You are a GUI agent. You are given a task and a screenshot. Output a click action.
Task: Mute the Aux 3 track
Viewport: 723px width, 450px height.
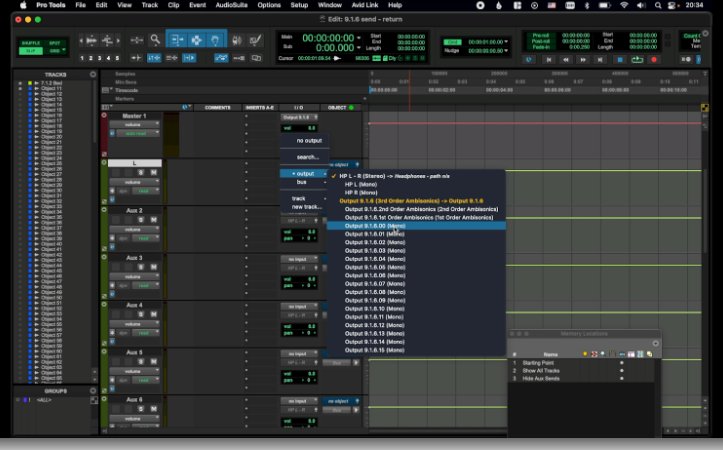tap(154, 267)
